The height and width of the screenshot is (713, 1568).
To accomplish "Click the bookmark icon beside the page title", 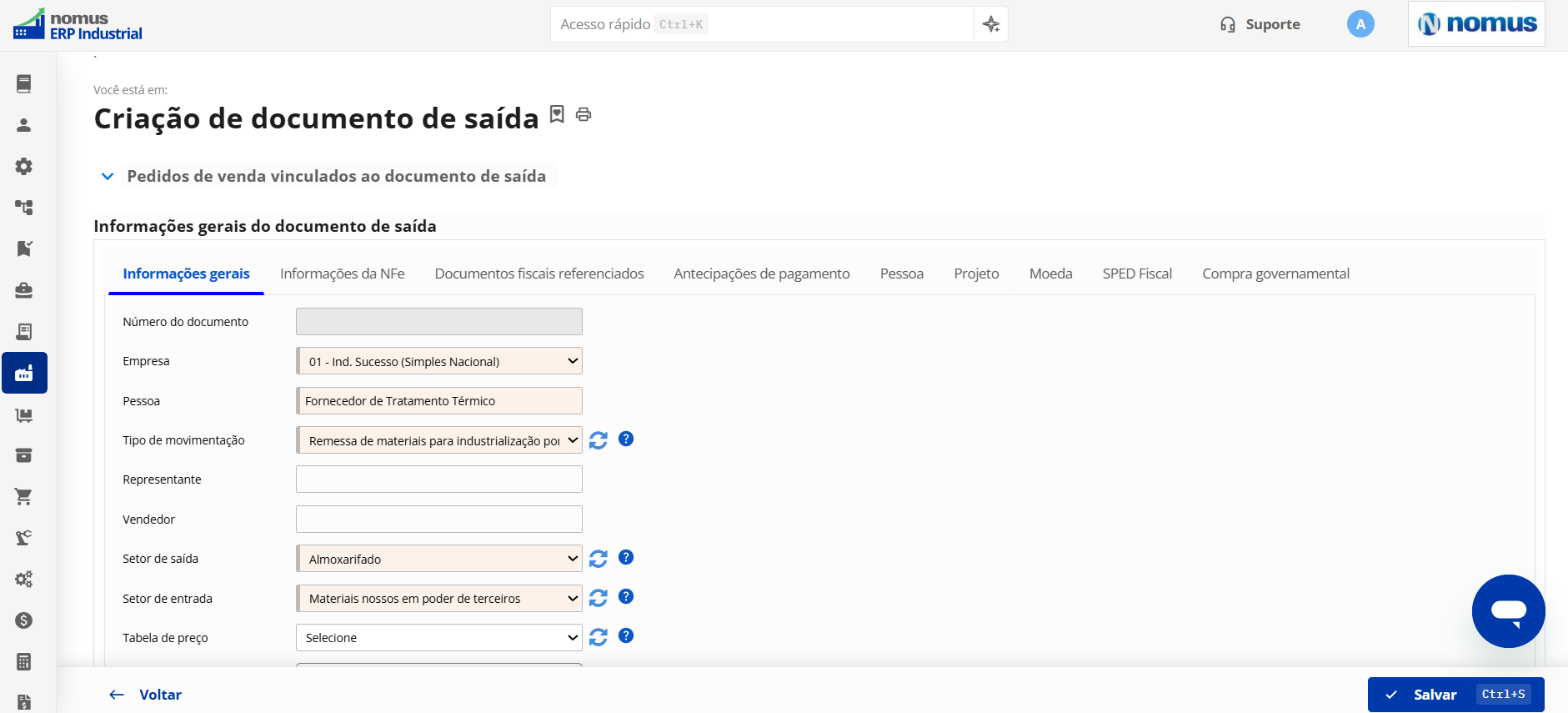I will click(557, 114).
